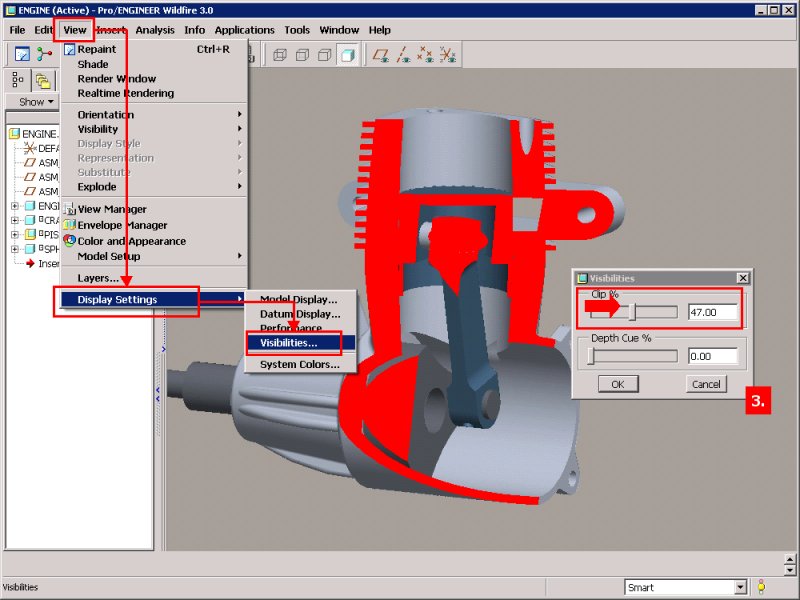
Task: Click the second ASM datum plane icon
Action: click(x=31, y=177)
